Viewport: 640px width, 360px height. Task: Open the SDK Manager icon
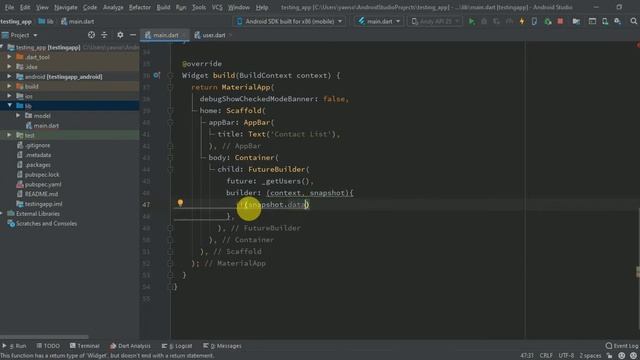point(618,21)
